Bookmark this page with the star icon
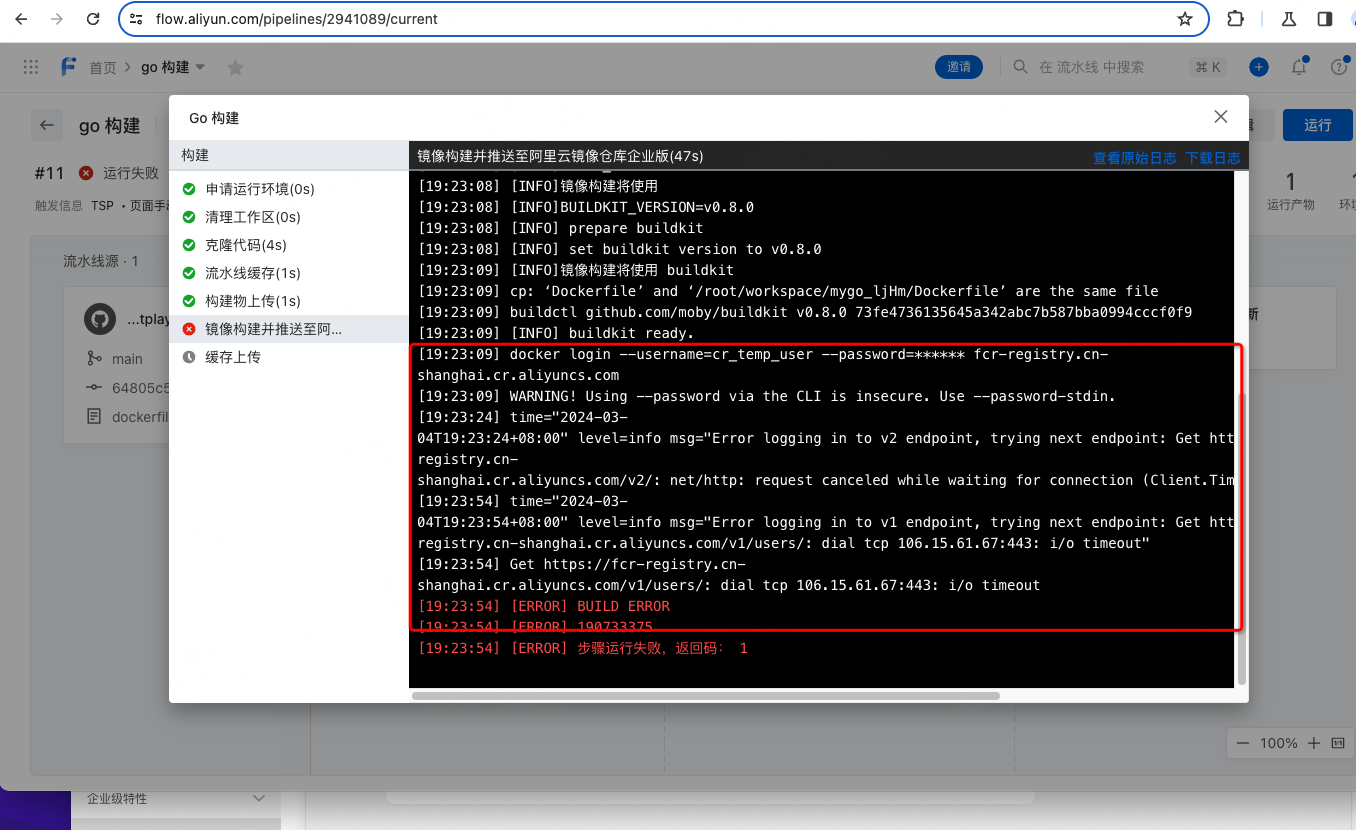Image resolution: width=1356 pixels, height=830 pixels. [1185, 19]
